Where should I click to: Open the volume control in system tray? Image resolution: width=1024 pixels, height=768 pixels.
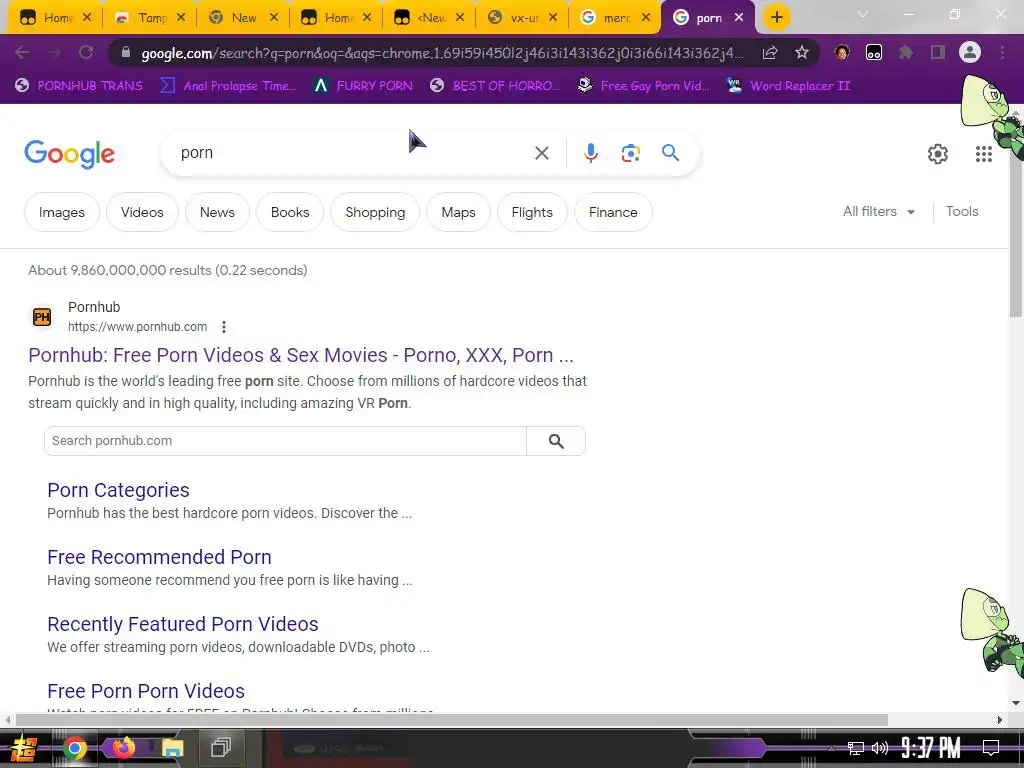(x=880, y=748)
